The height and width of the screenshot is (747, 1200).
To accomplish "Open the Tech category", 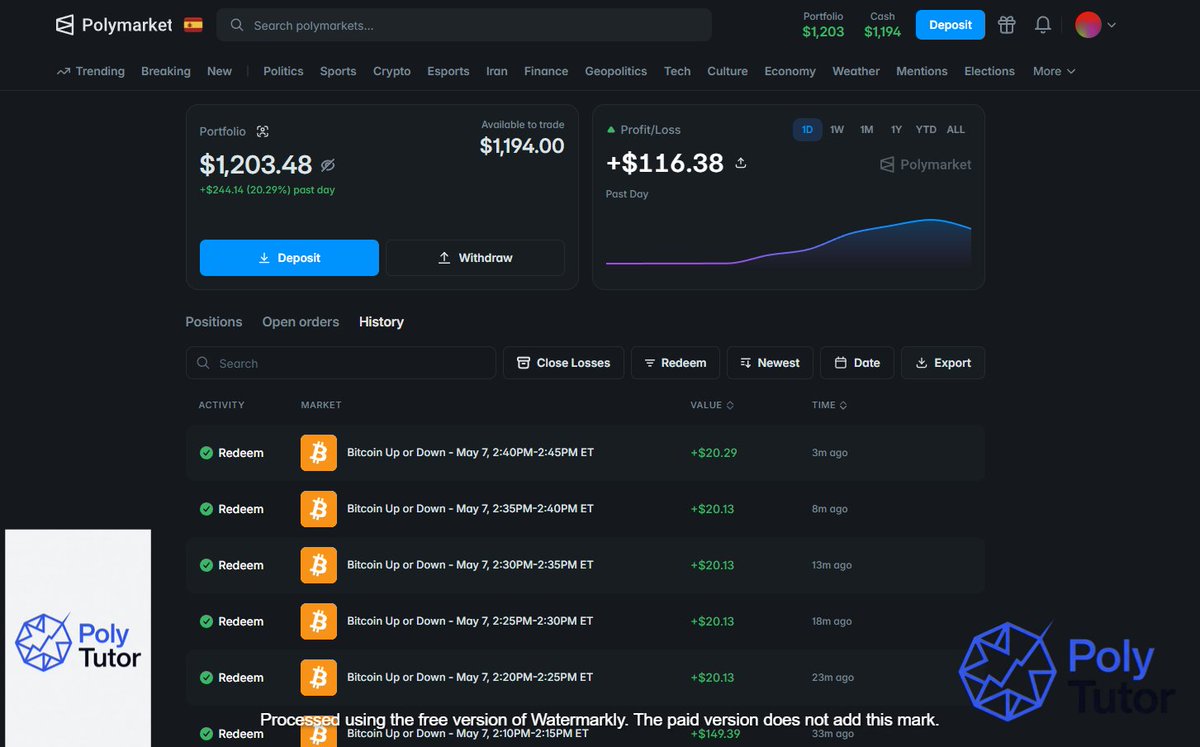I will [677, 71].
